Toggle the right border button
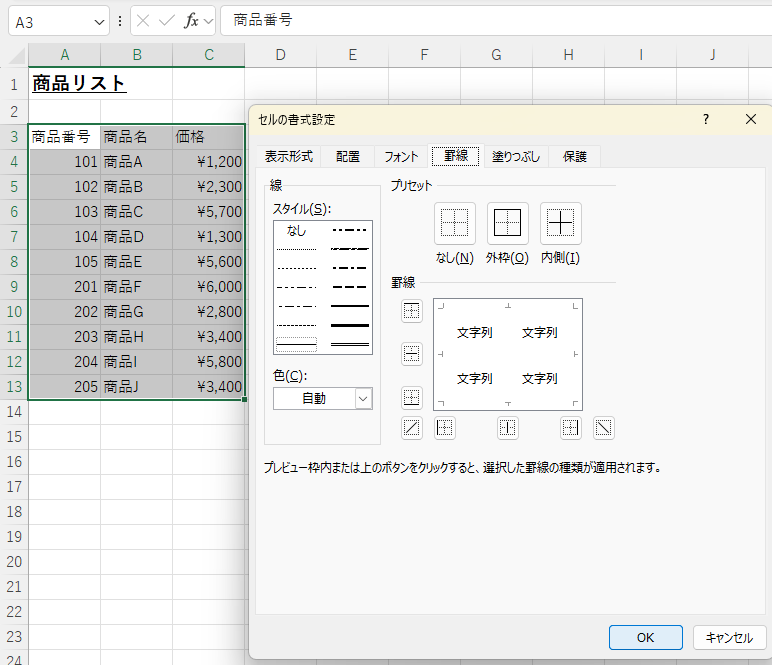772x665 pixels. pyautogui.click(x=570, y=428)
